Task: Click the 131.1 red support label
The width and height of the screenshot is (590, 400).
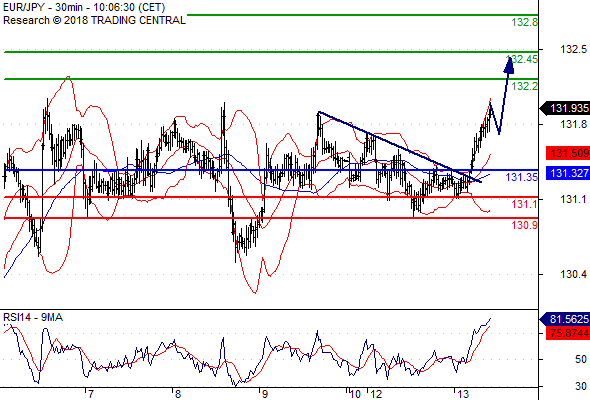Action: pos(525,204)
